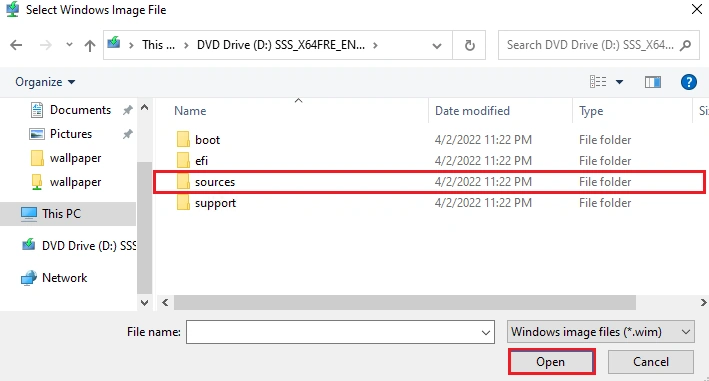Select 'This ...' breadcrumb in address bar

coord(158,45)
